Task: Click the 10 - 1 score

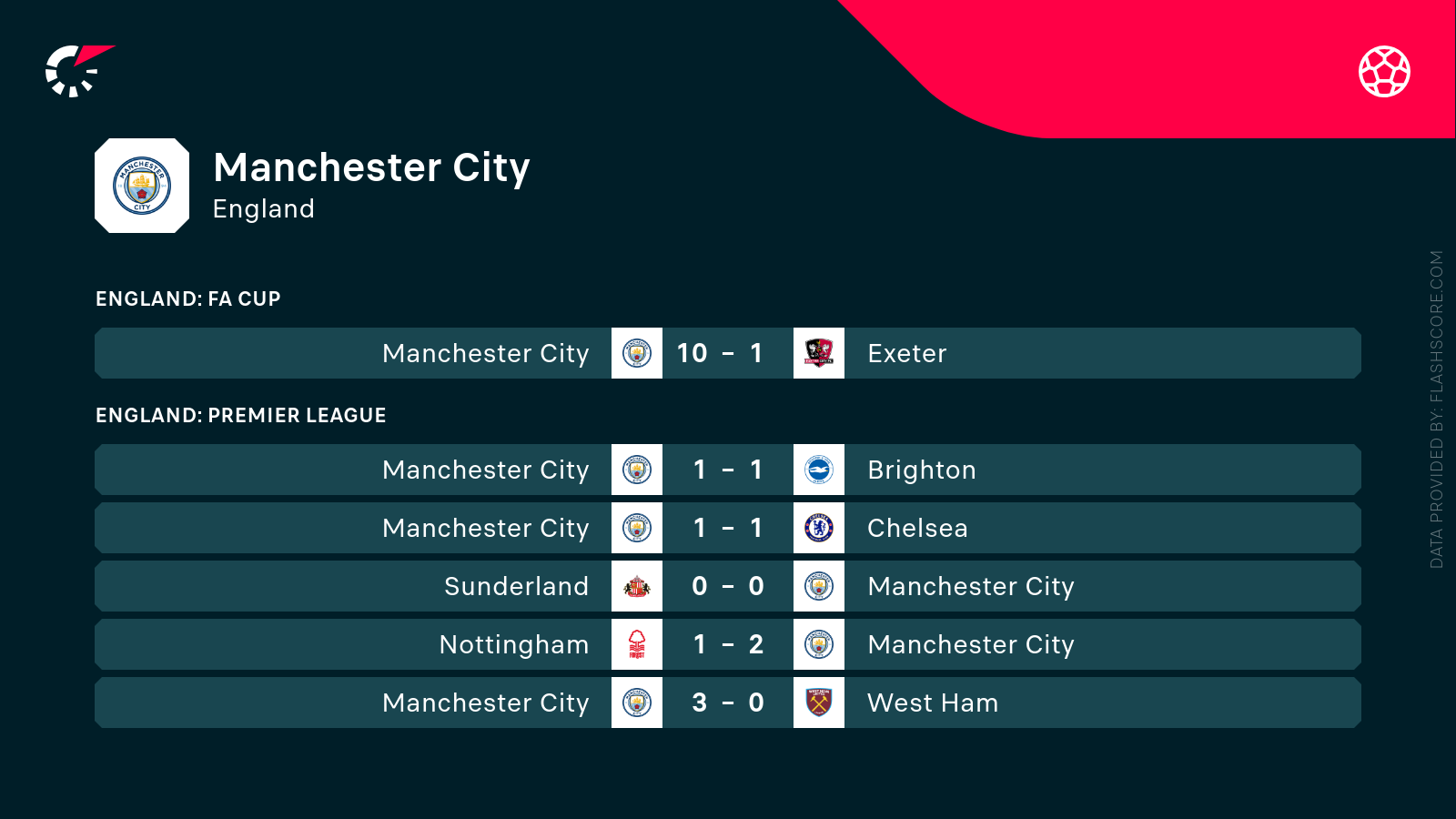Action: [720, 353]
